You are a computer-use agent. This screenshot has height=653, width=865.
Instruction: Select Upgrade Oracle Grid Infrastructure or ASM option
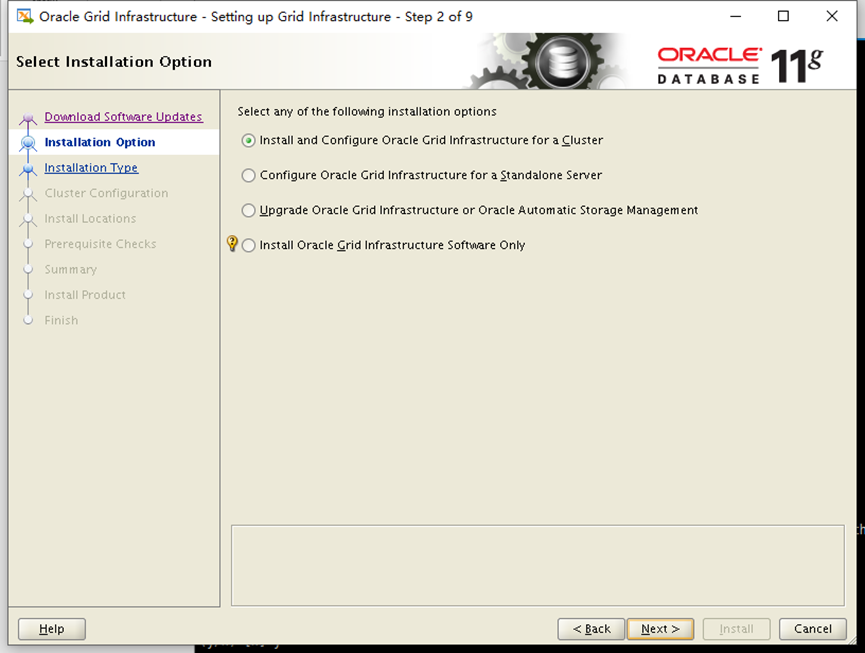click(249, 211)
